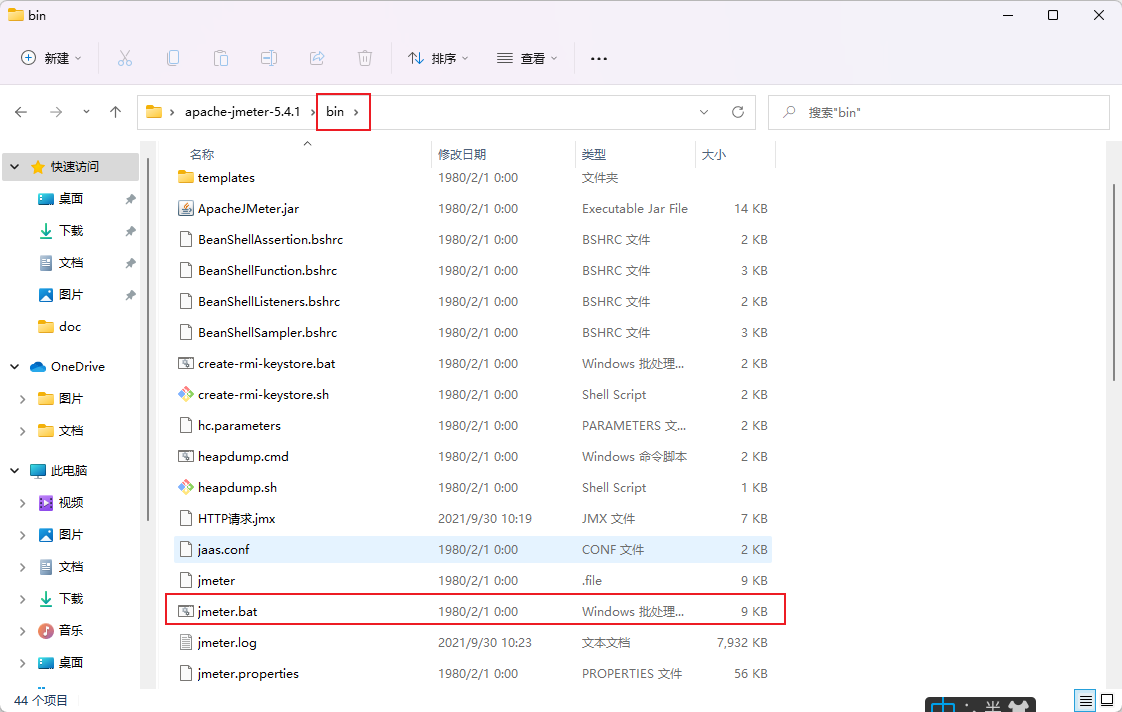Sort by 名称 column header

point(202,155)
